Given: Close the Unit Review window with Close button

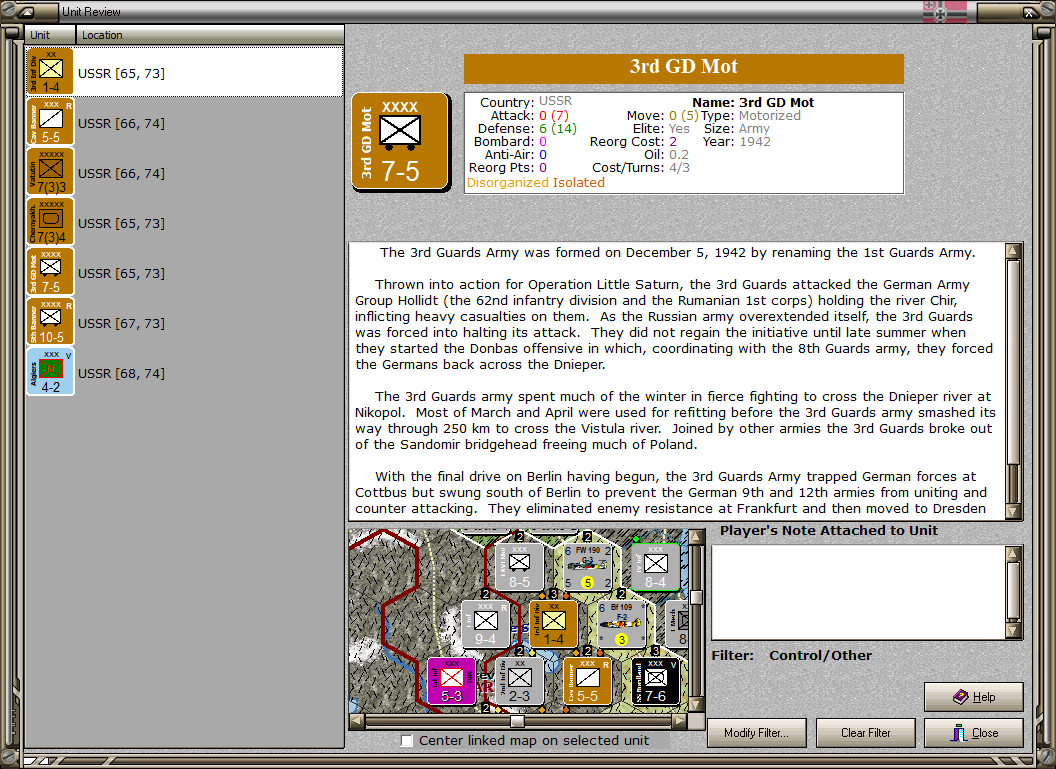Looking at the screenshot, I should pyautogui.click(x=973, y=733).
